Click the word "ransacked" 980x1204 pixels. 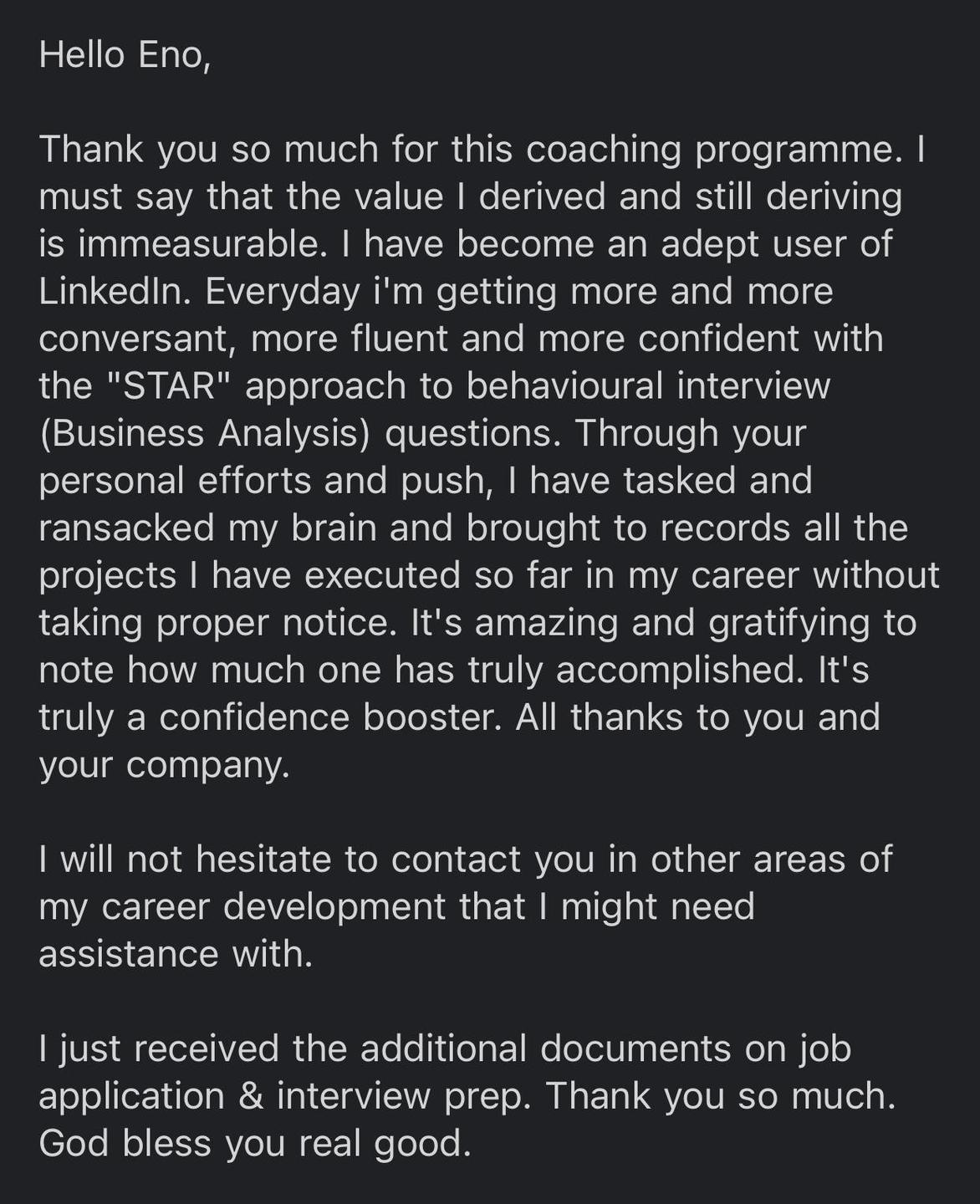[x=125, y=528]
